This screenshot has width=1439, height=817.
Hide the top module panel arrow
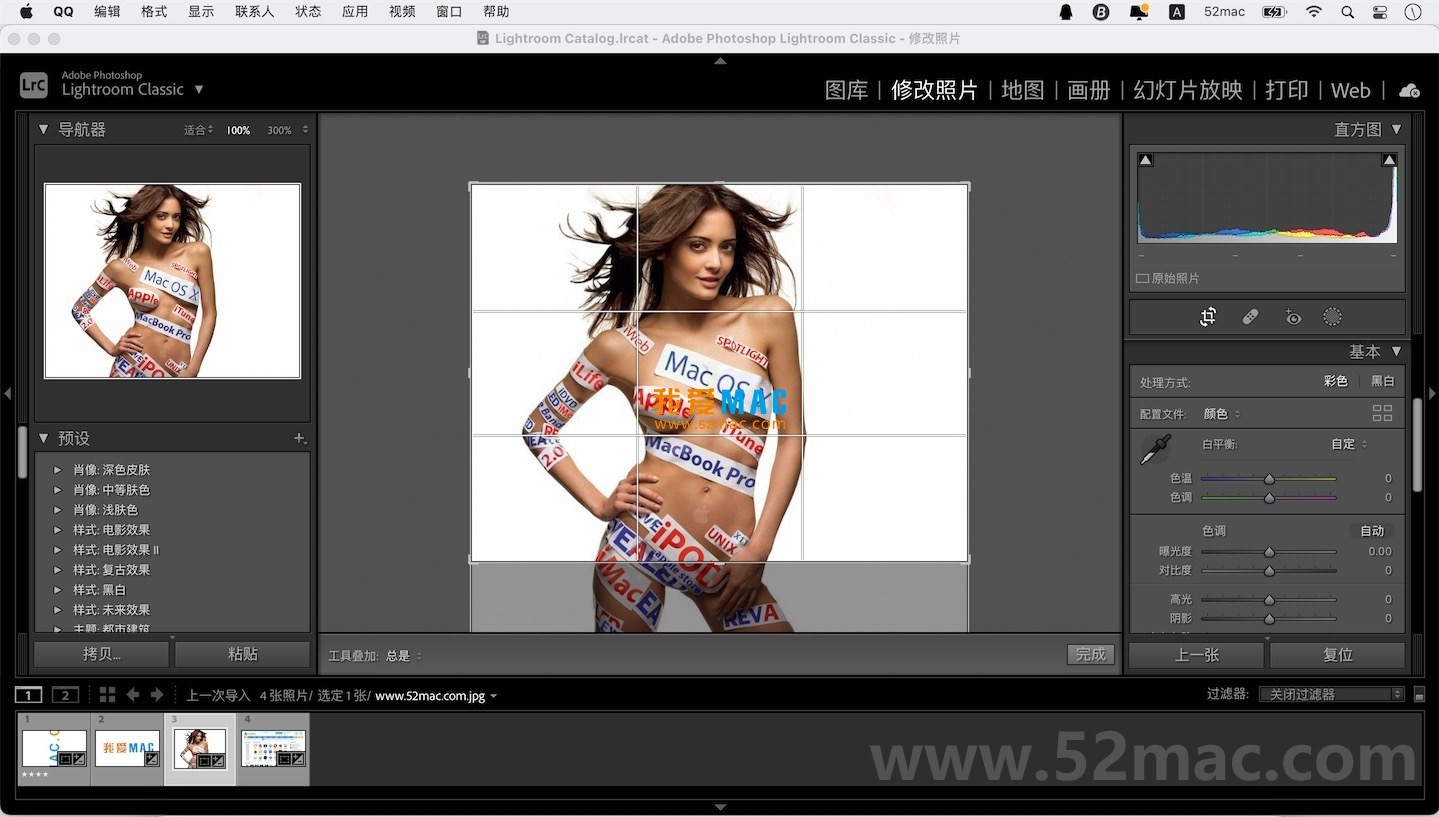720,61
